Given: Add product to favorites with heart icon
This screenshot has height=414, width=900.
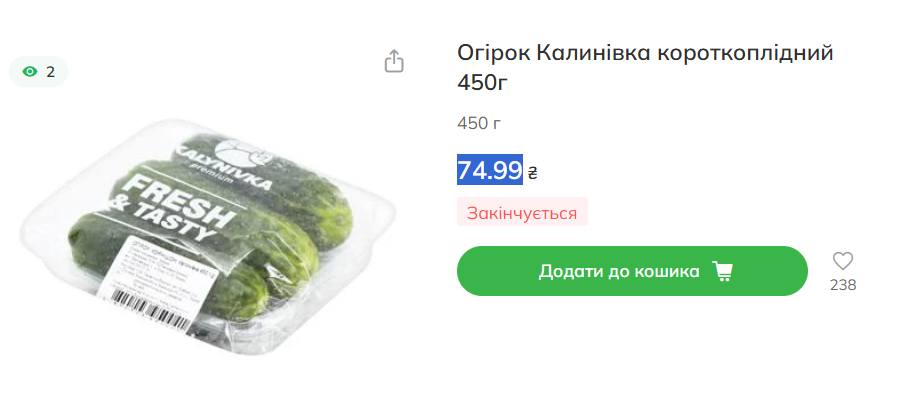Looking at the screenshot, I should pos(843,261).
